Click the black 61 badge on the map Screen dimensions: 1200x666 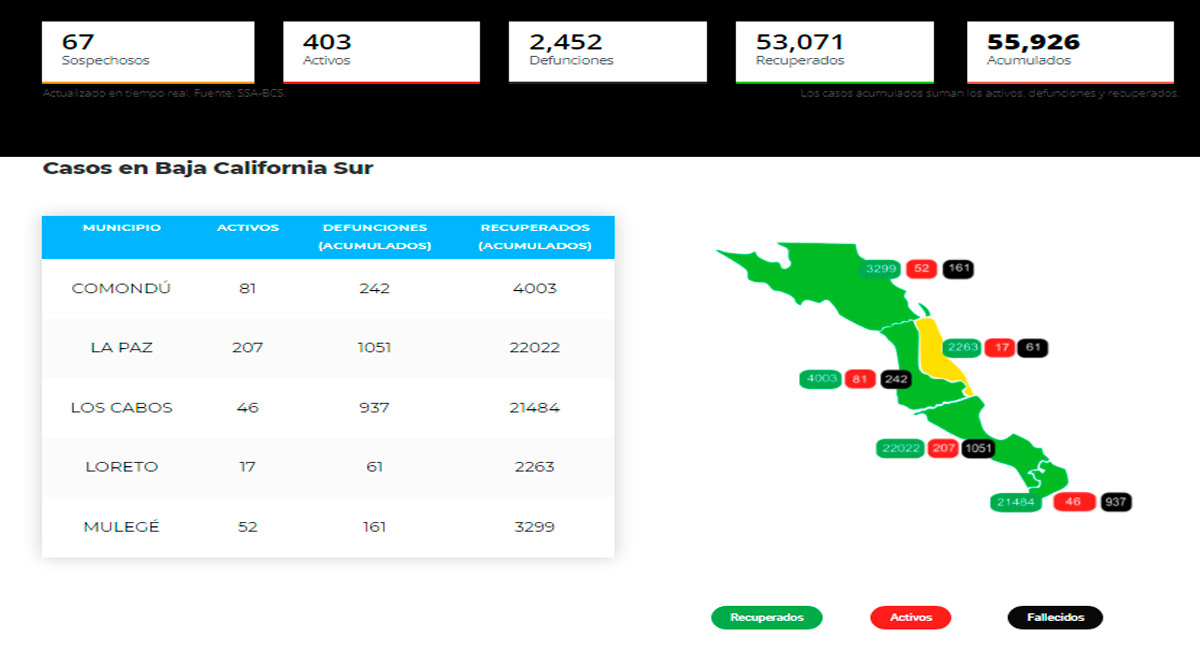point(1033,348)
